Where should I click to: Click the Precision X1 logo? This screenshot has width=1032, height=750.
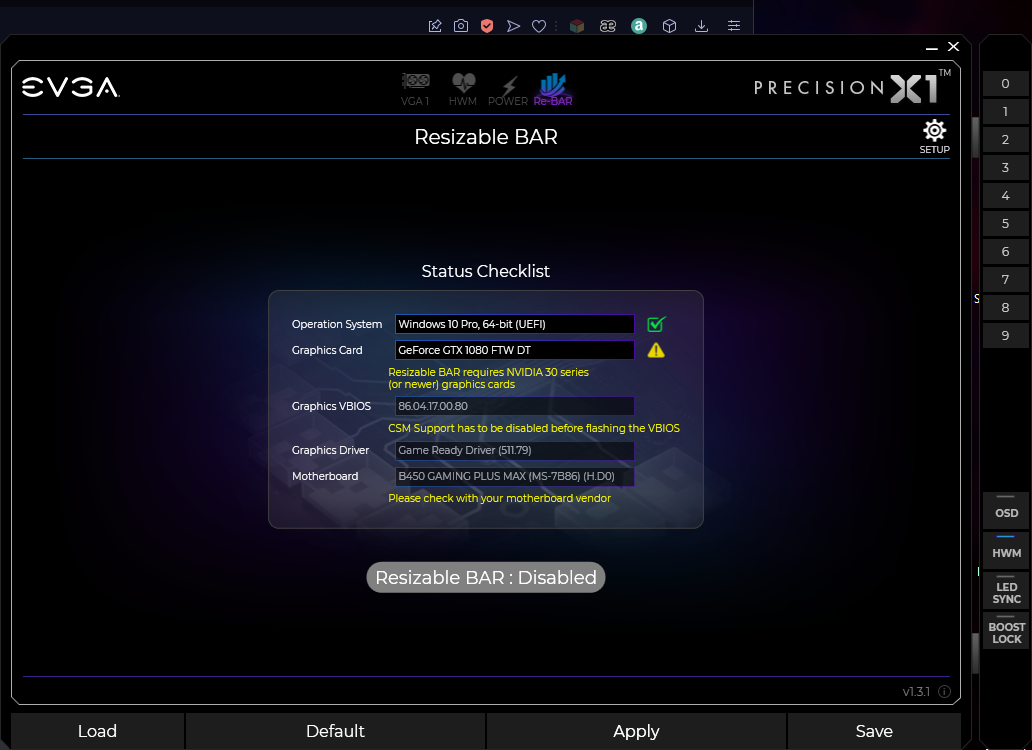click(852, 87)
